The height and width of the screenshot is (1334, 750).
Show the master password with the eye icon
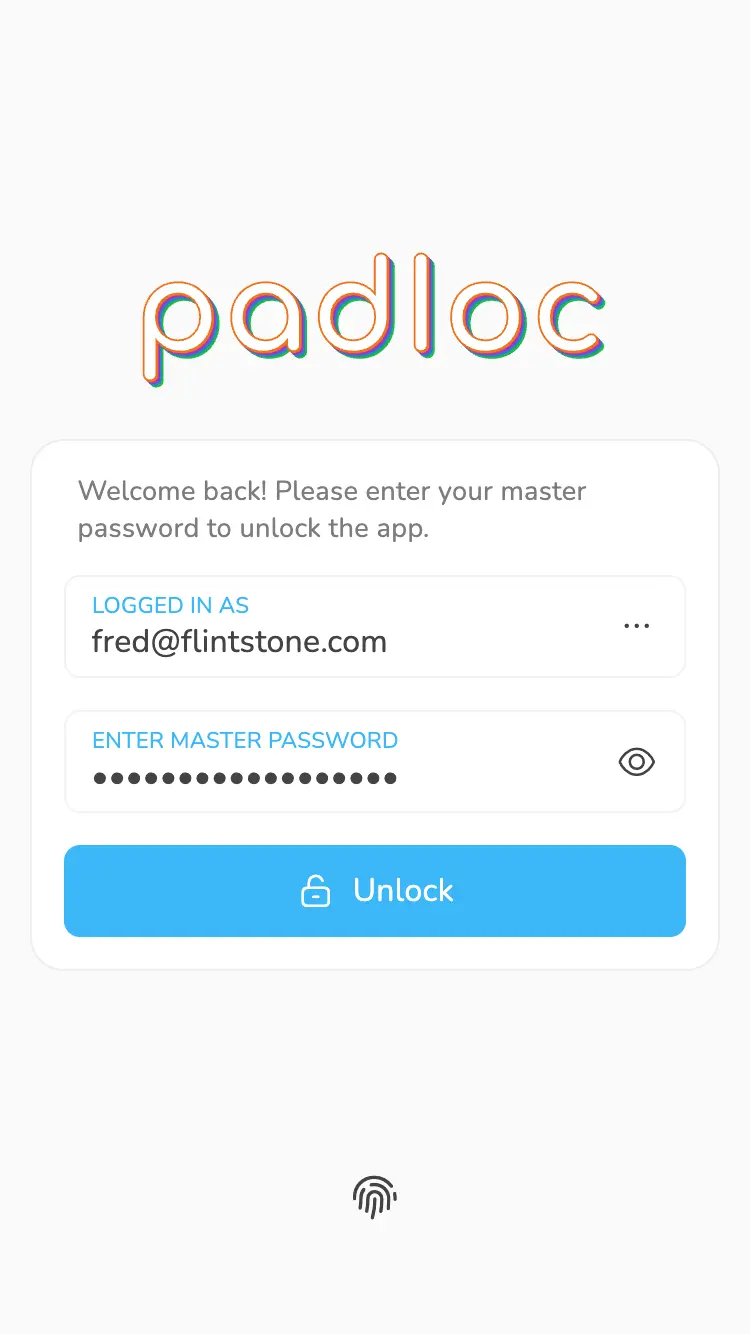click(x=637, y=762)
